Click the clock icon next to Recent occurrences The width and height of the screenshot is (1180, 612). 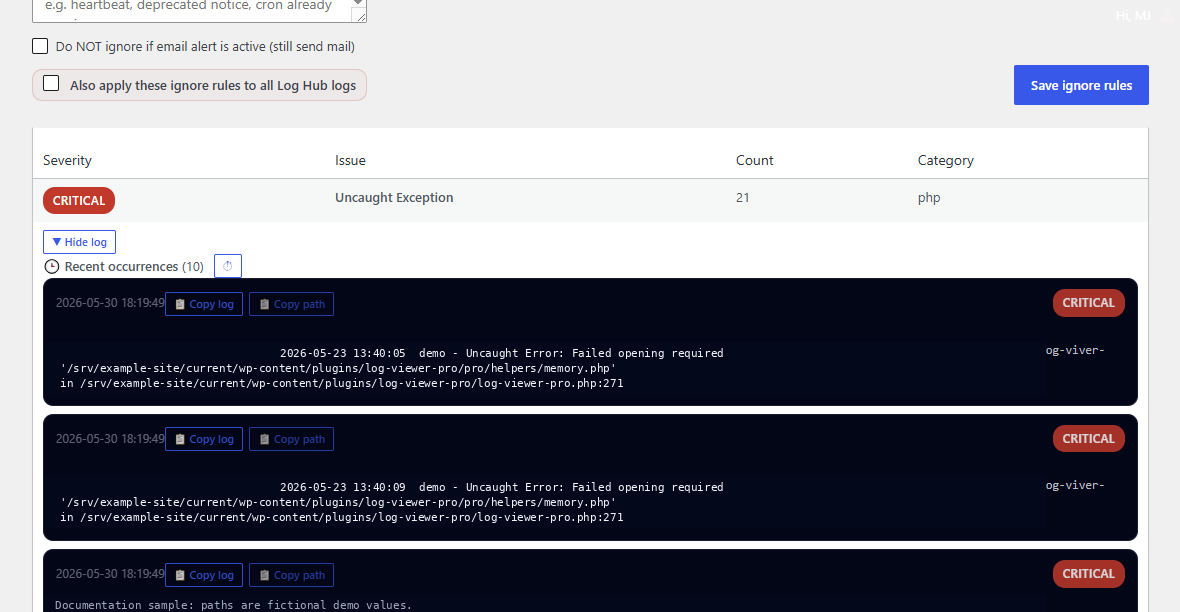click(51, 266)
